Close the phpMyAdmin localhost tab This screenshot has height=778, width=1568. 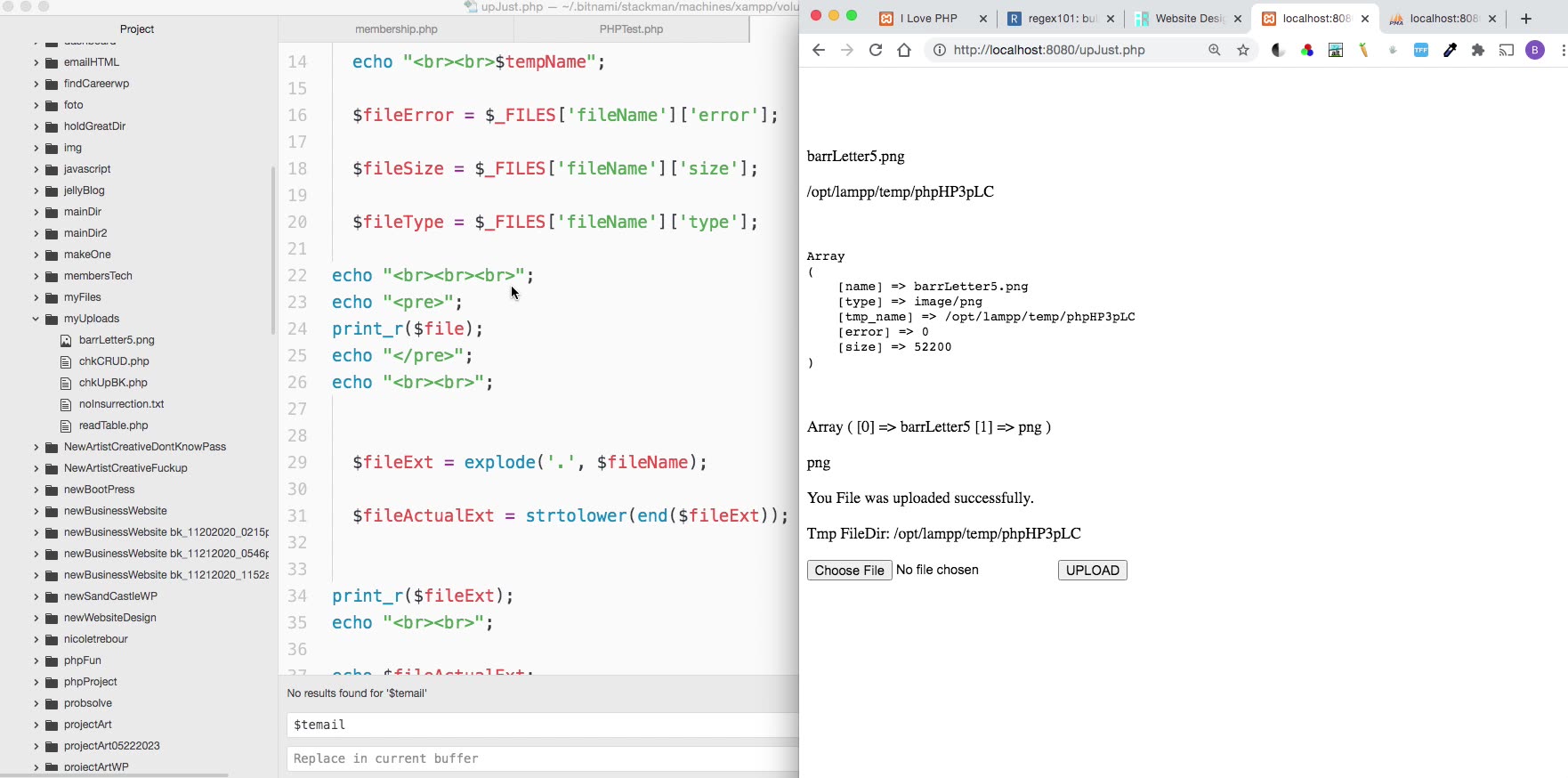coord(1492,18)
